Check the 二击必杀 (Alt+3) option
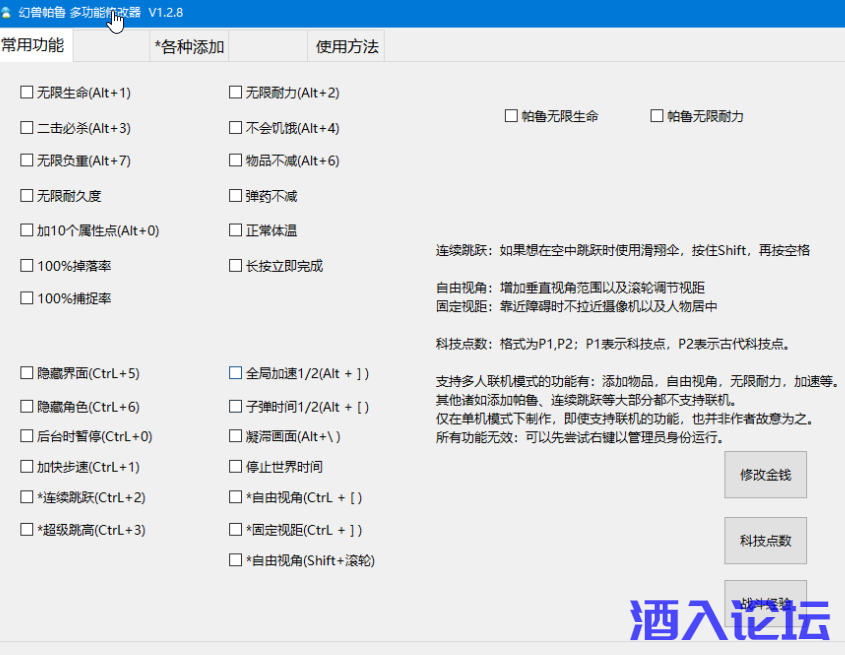845x655 pixels. pos(27,128)
